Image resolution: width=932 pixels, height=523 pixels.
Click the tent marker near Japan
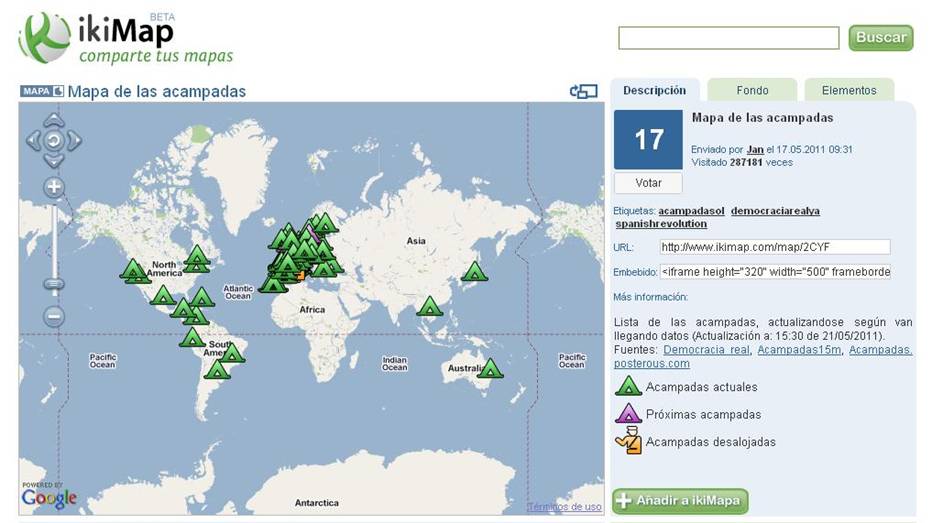coord(474,272)
